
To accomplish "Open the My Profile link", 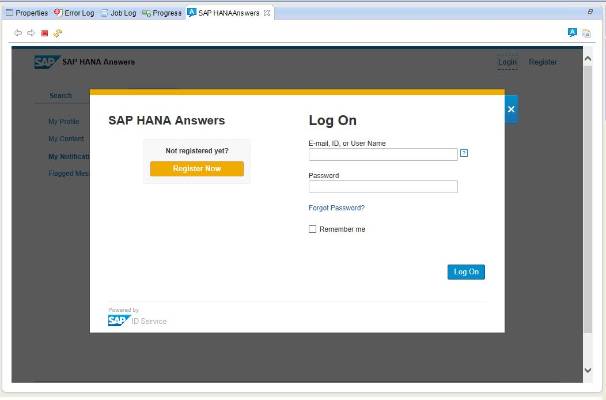I will click(x=64, y=121).
